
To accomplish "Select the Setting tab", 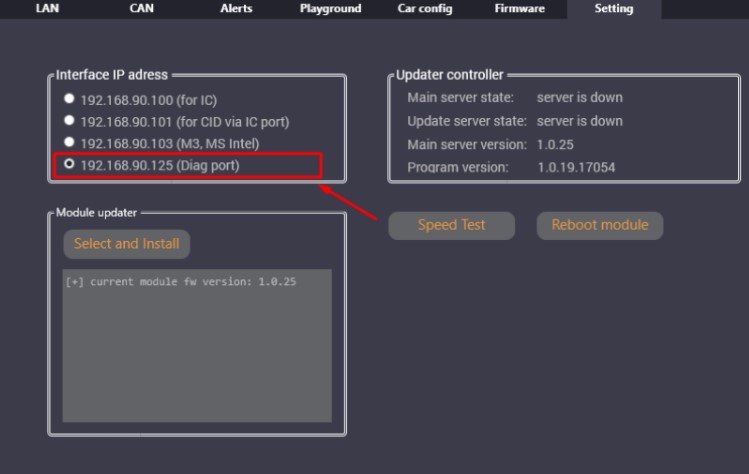I will tap(613, 9).
